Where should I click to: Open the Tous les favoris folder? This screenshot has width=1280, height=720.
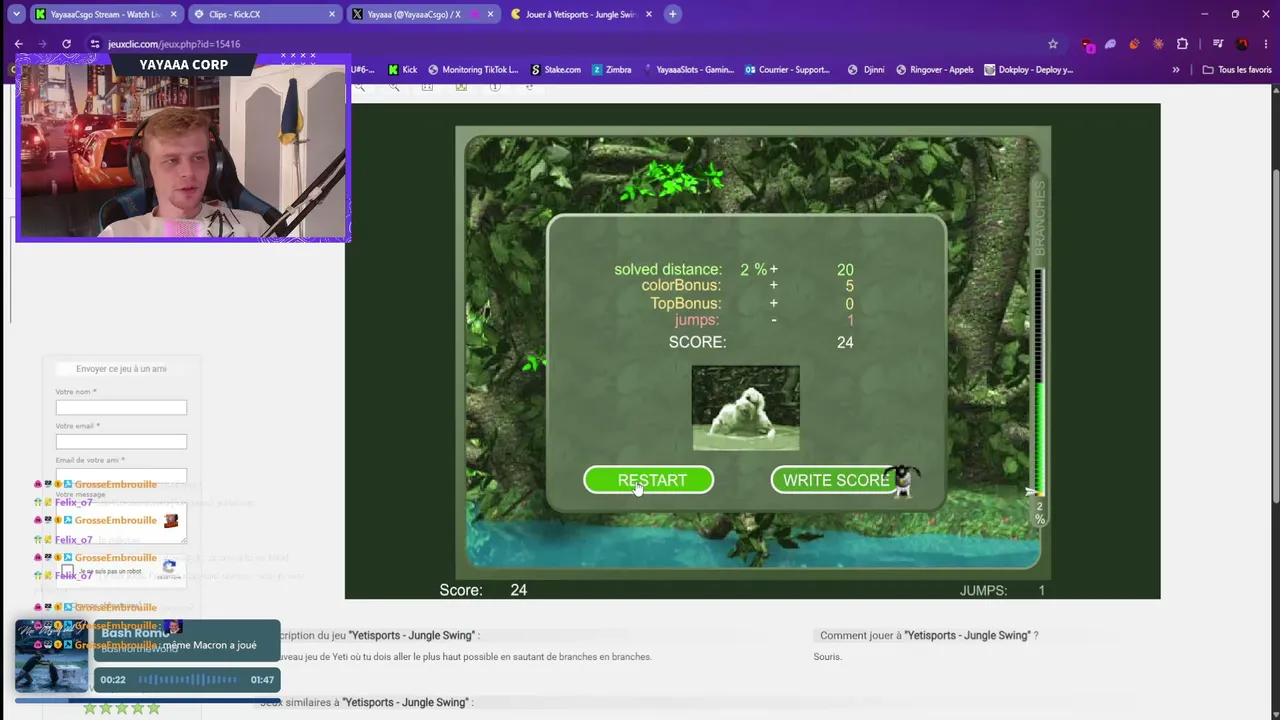point(1237,70)
